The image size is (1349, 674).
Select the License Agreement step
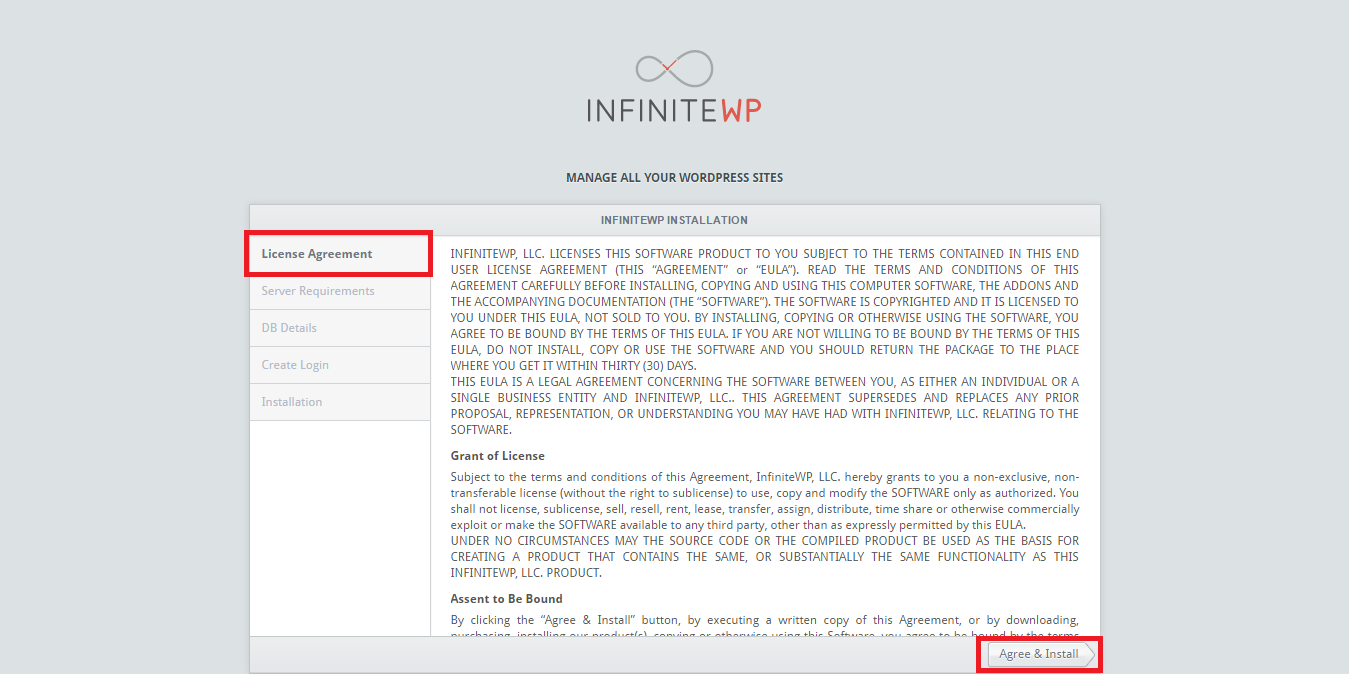340,254
